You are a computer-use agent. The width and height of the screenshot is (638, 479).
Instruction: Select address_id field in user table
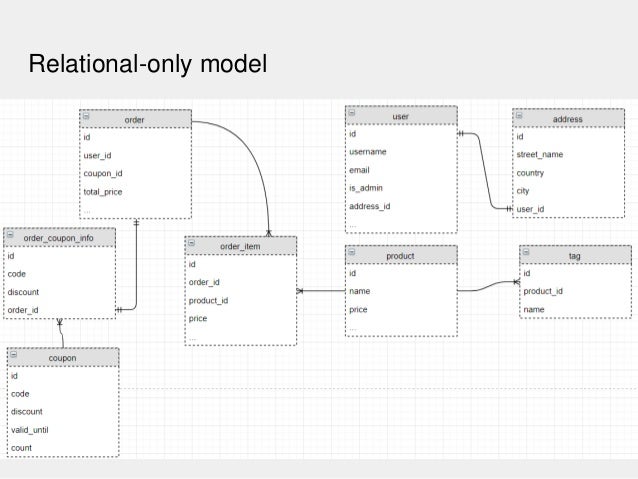pyautogui.click(x=401, y=206)
